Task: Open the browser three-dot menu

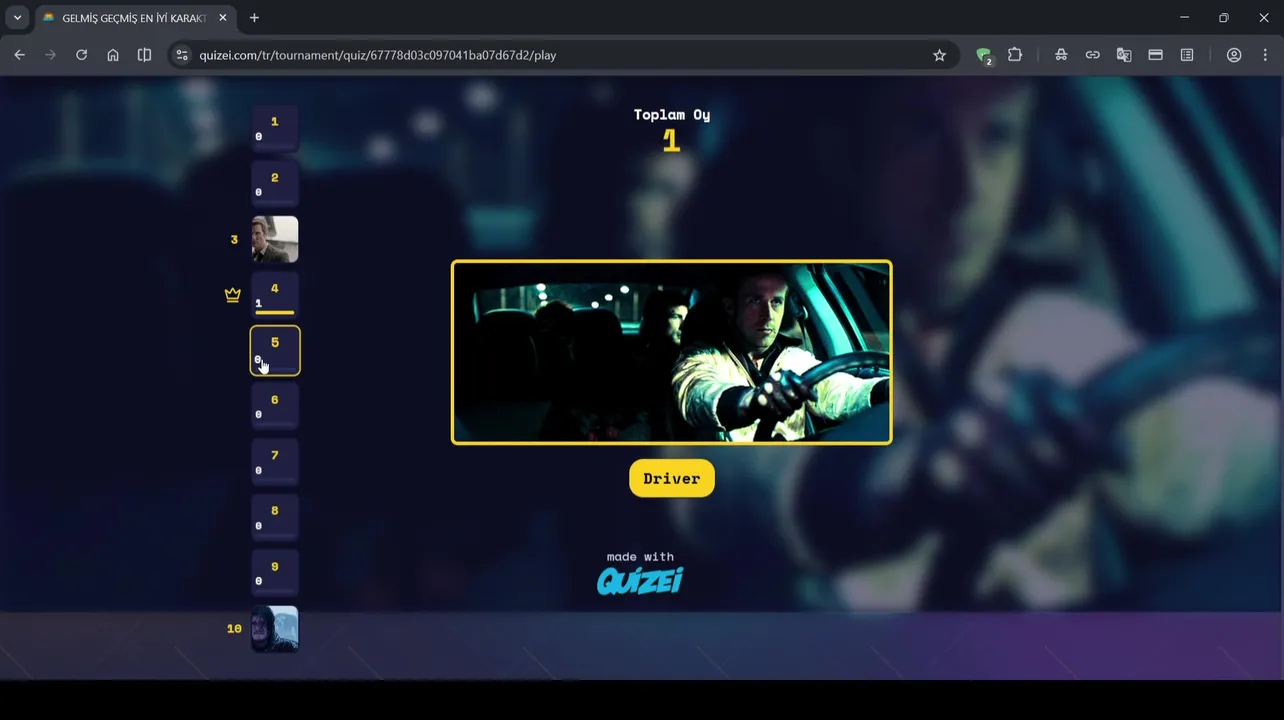Action: click(x=1266, y=55)
